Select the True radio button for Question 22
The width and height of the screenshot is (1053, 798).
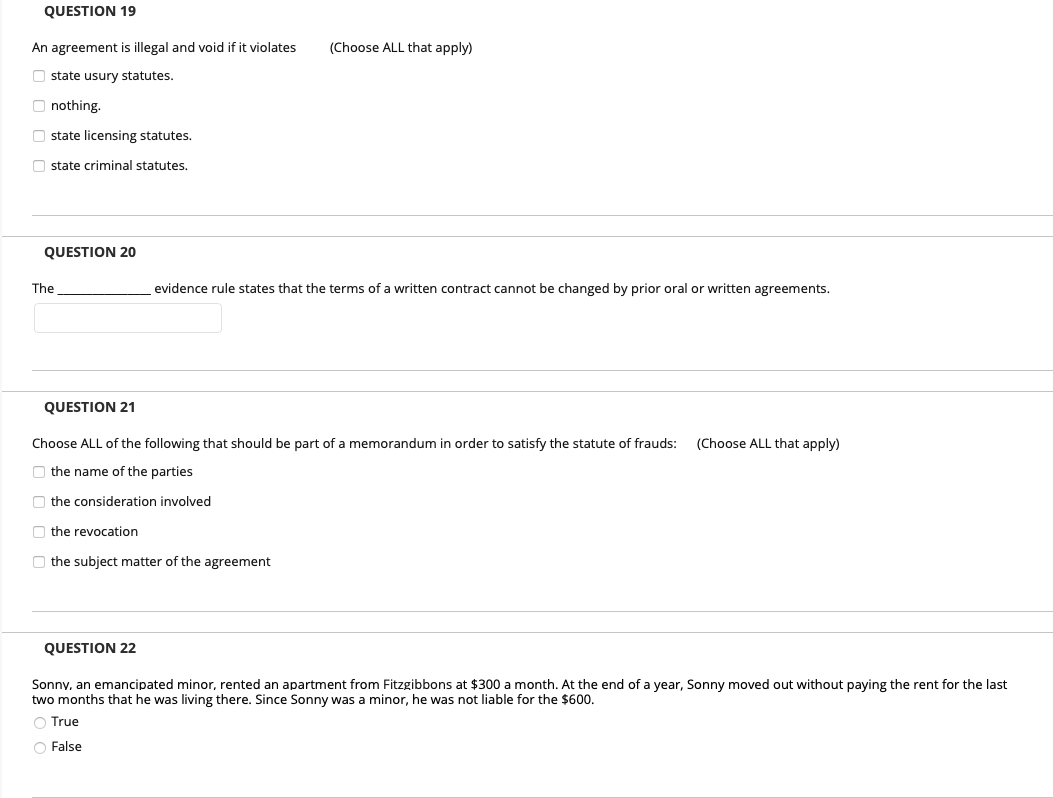point(39,722)
